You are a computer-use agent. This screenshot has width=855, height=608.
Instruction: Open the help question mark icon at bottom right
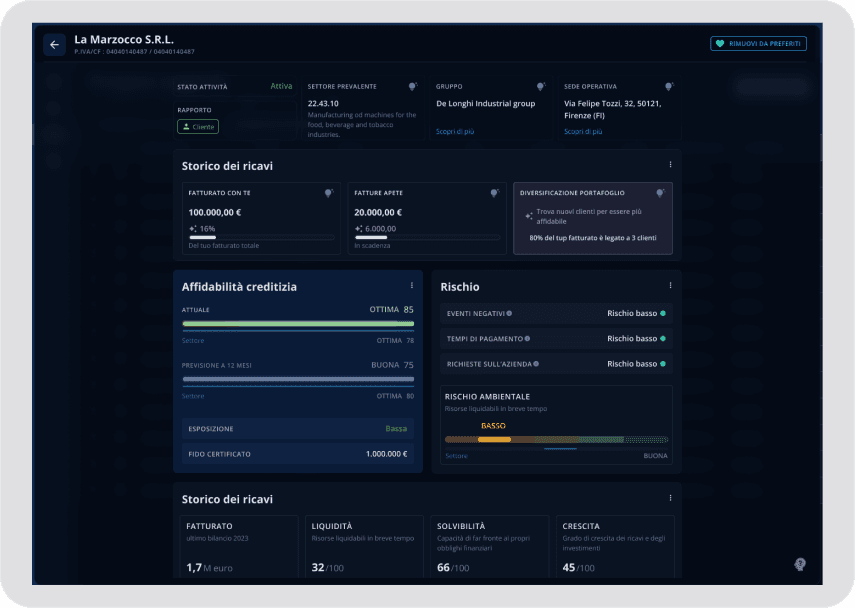pyautogui.click(x=799, y=565)
